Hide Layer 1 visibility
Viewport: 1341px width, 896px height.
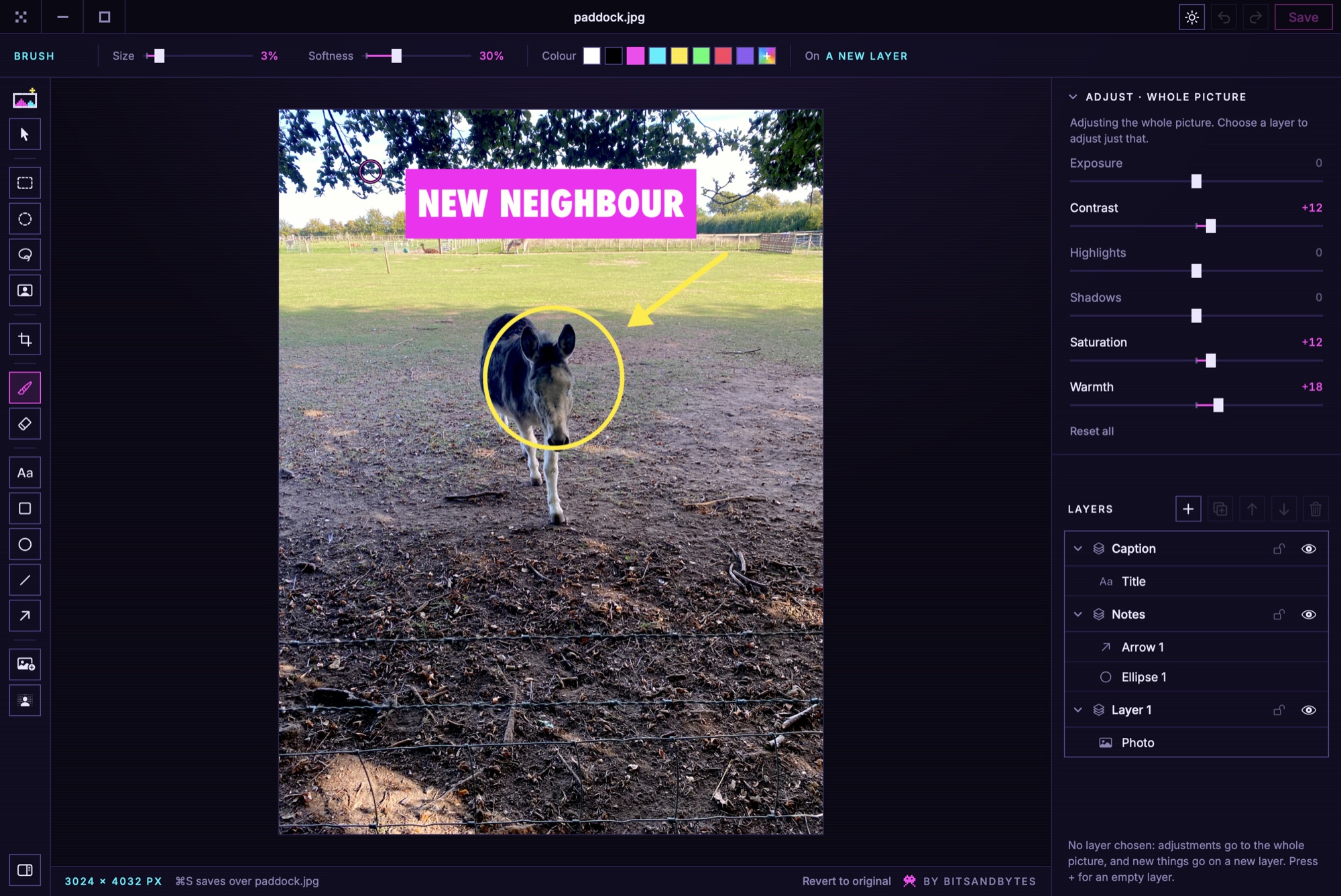[x=1308, y=710]
